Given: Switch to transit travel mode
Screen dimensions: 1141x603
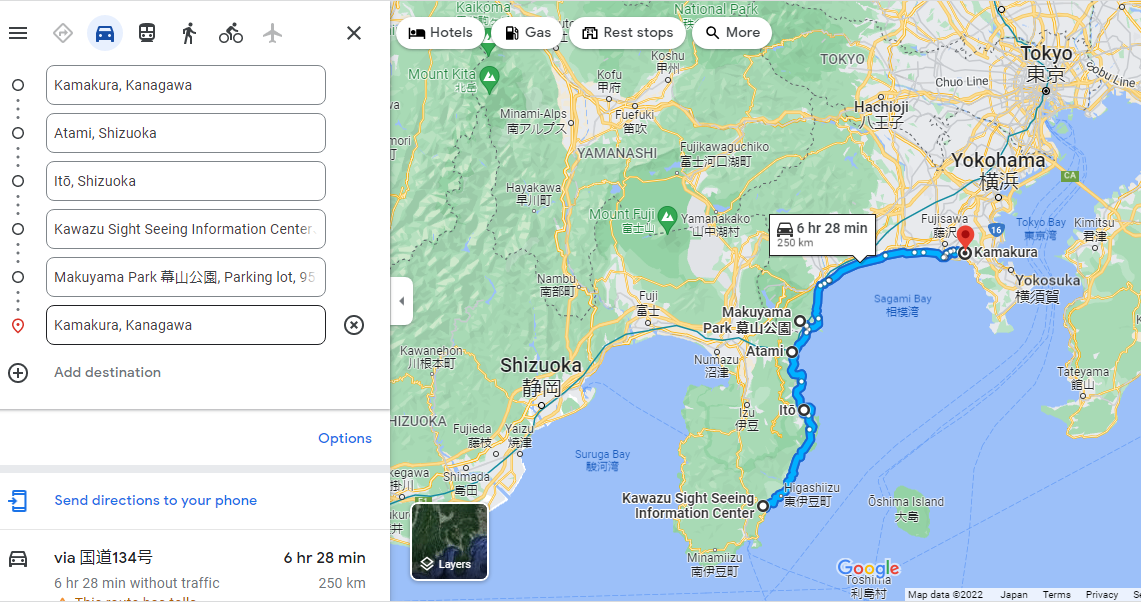Looking at the screenshot, I should point(147,33).
